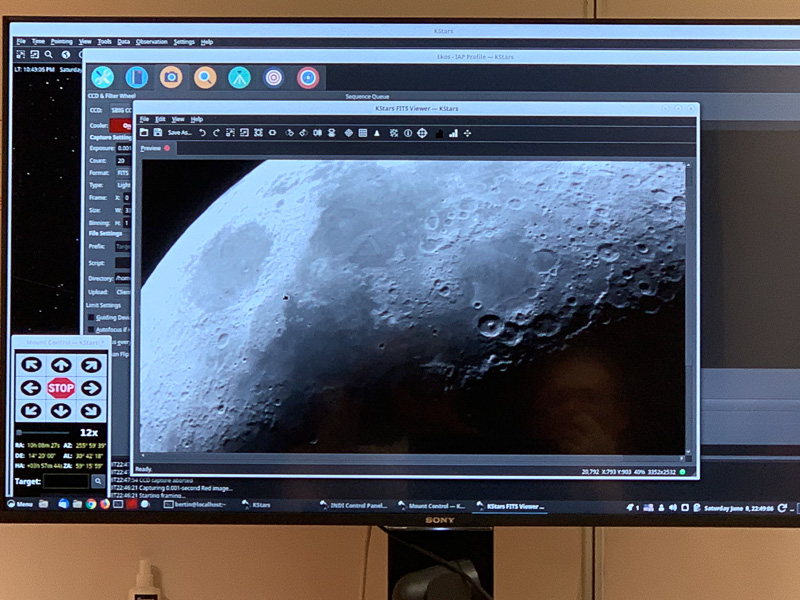The height and width of the screenshot is (600, 800).
Task: Click the Exposure value field
Action: 124,148
